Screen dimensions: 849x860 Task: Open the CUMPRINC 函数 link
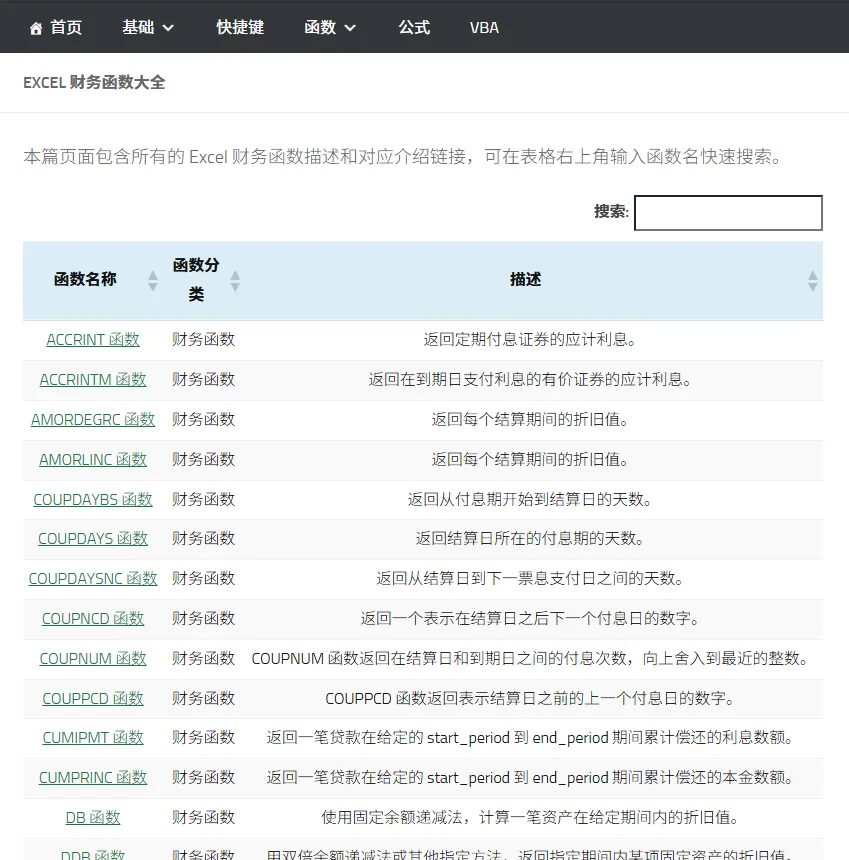click(93, 778)
